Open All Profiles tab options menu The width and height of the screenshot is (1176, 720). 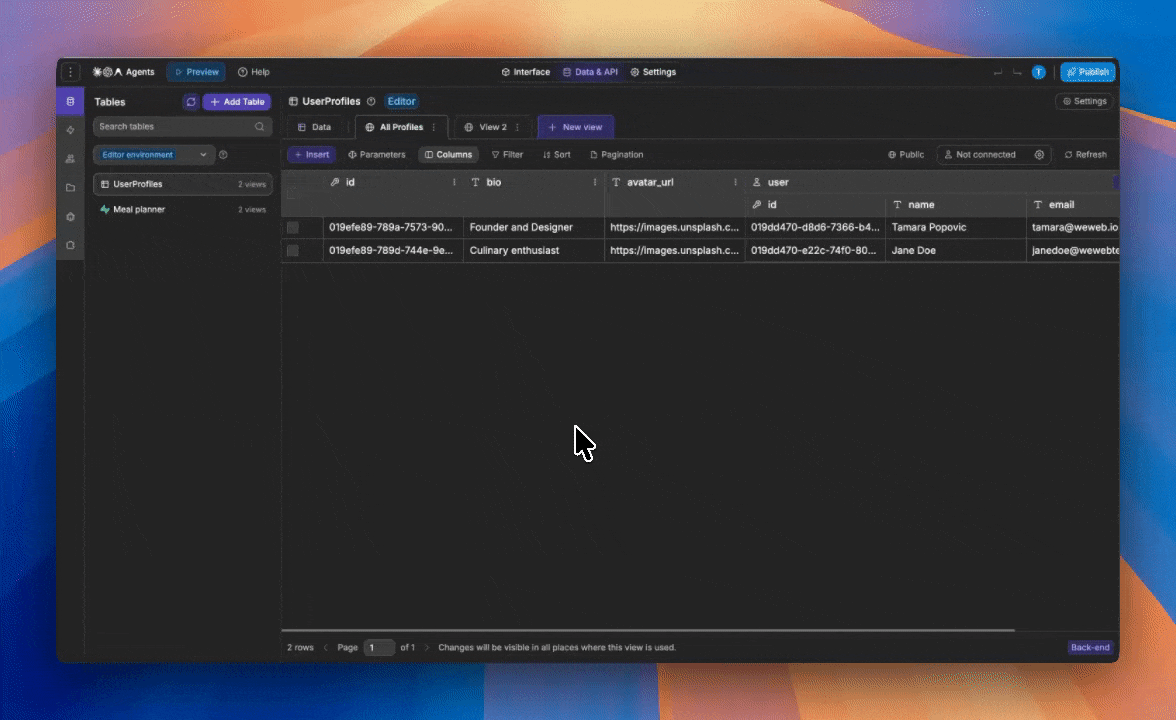click(x=434, y=128)
